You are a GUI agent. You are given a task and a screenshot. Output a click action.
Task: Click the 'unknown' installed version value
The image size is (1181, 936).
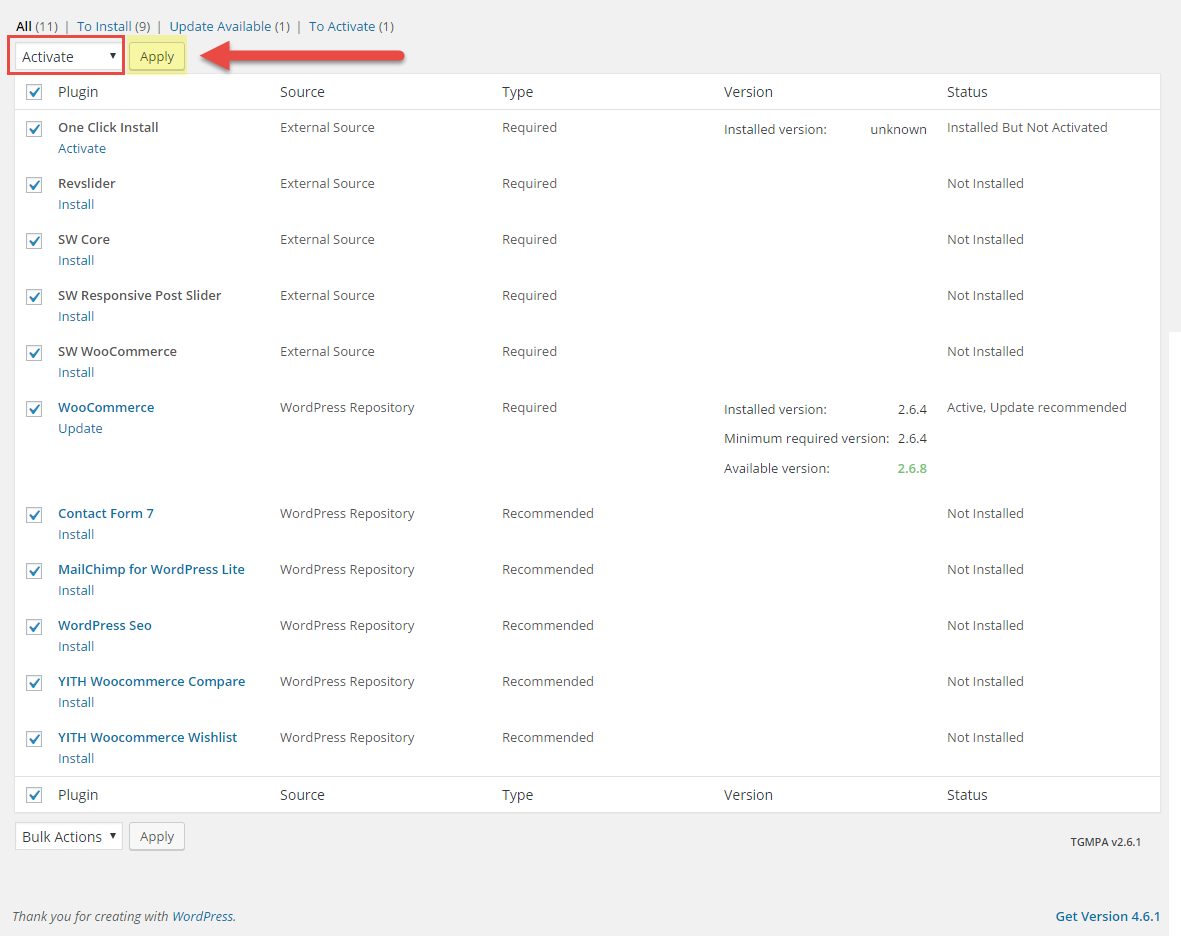(x=899, y=129)
